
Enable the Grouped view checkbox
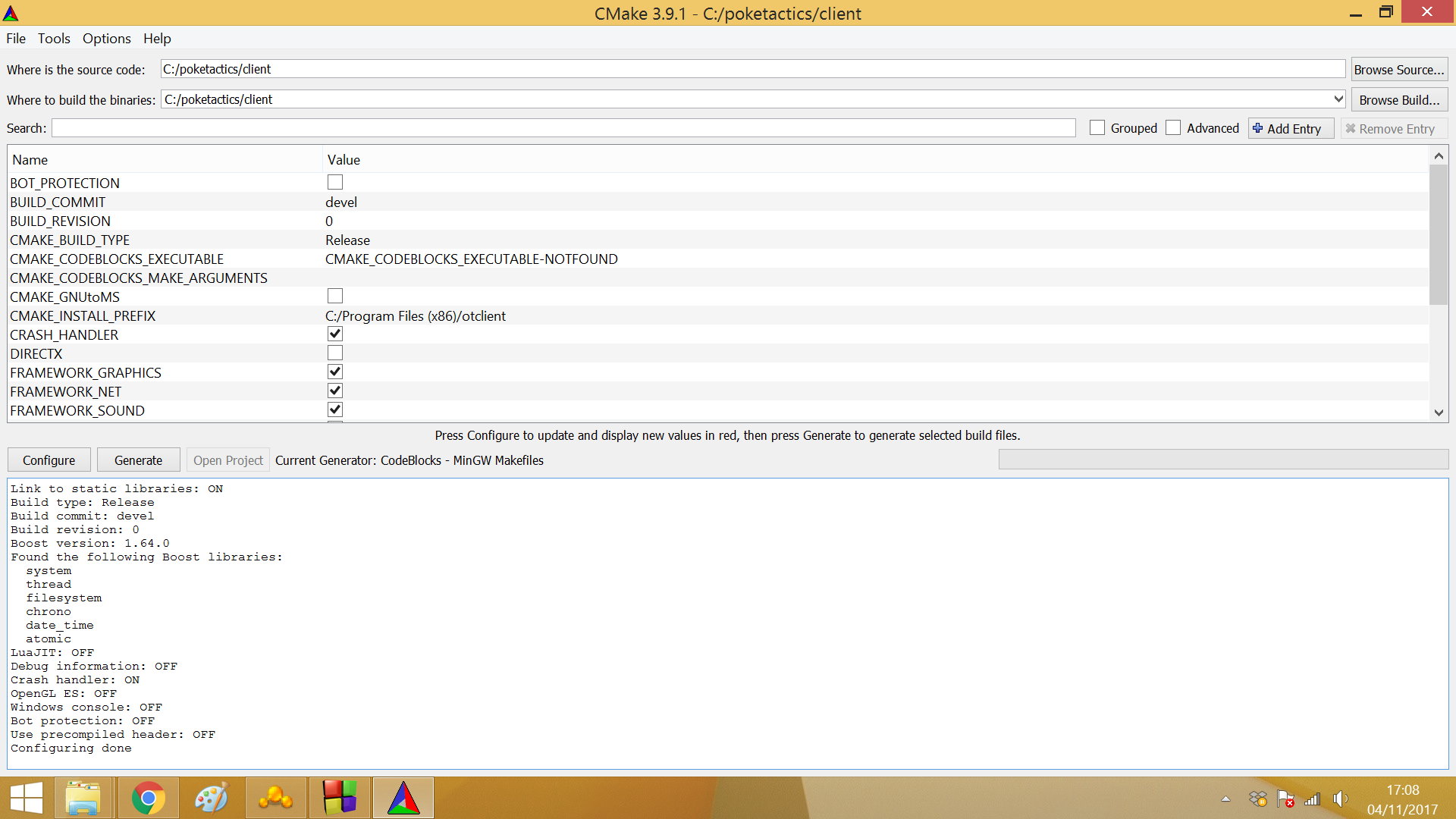(1097, 128)
